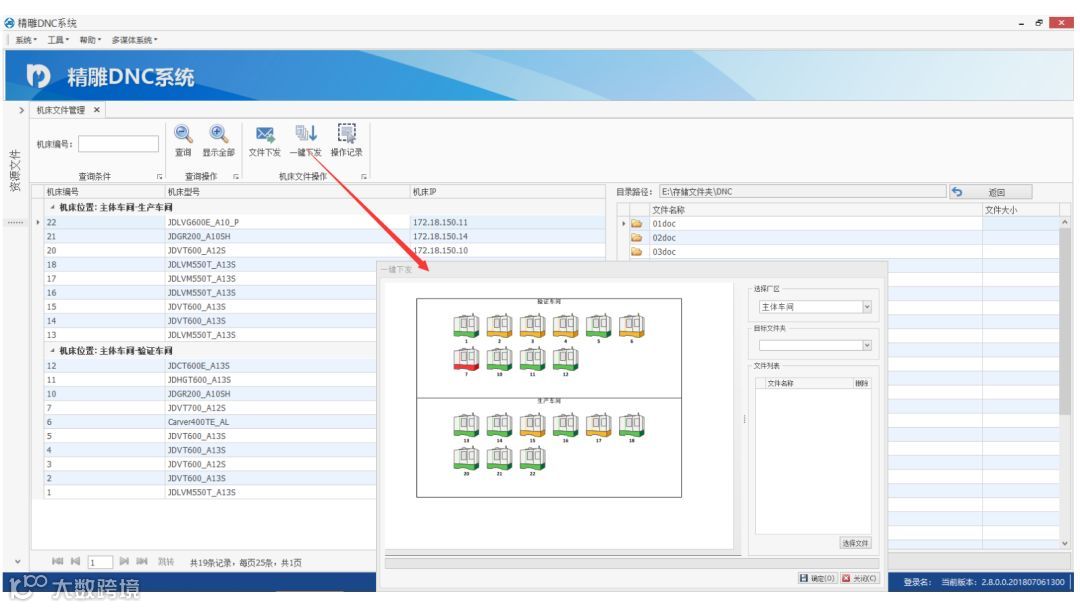The image size is (1080, 608).
Task: Select machine 3 in the workshop map
Action: [532, 325]
